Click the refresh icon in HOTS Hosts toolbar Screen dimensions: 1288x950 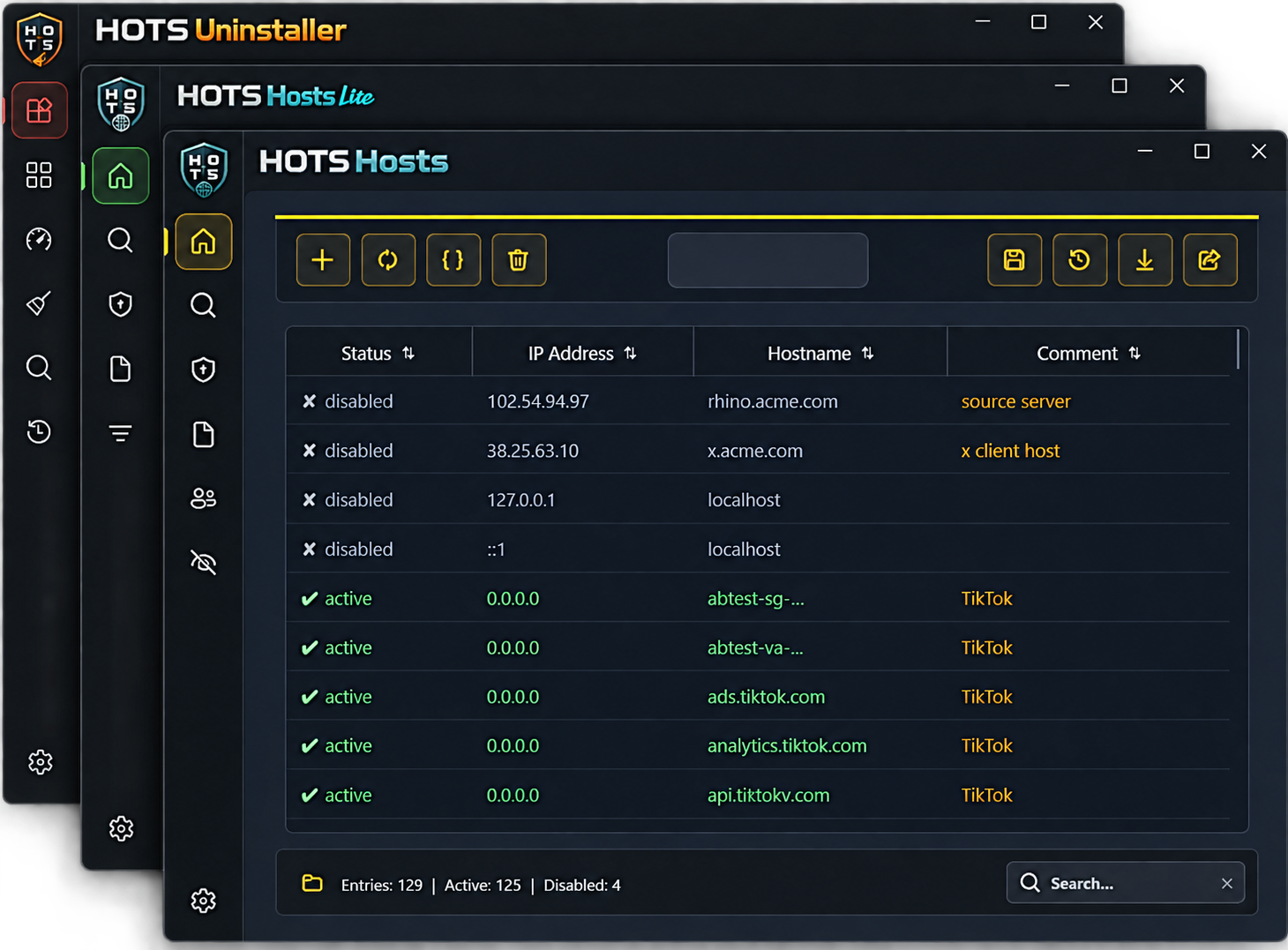pyautogui.click(x=388, y=260)
